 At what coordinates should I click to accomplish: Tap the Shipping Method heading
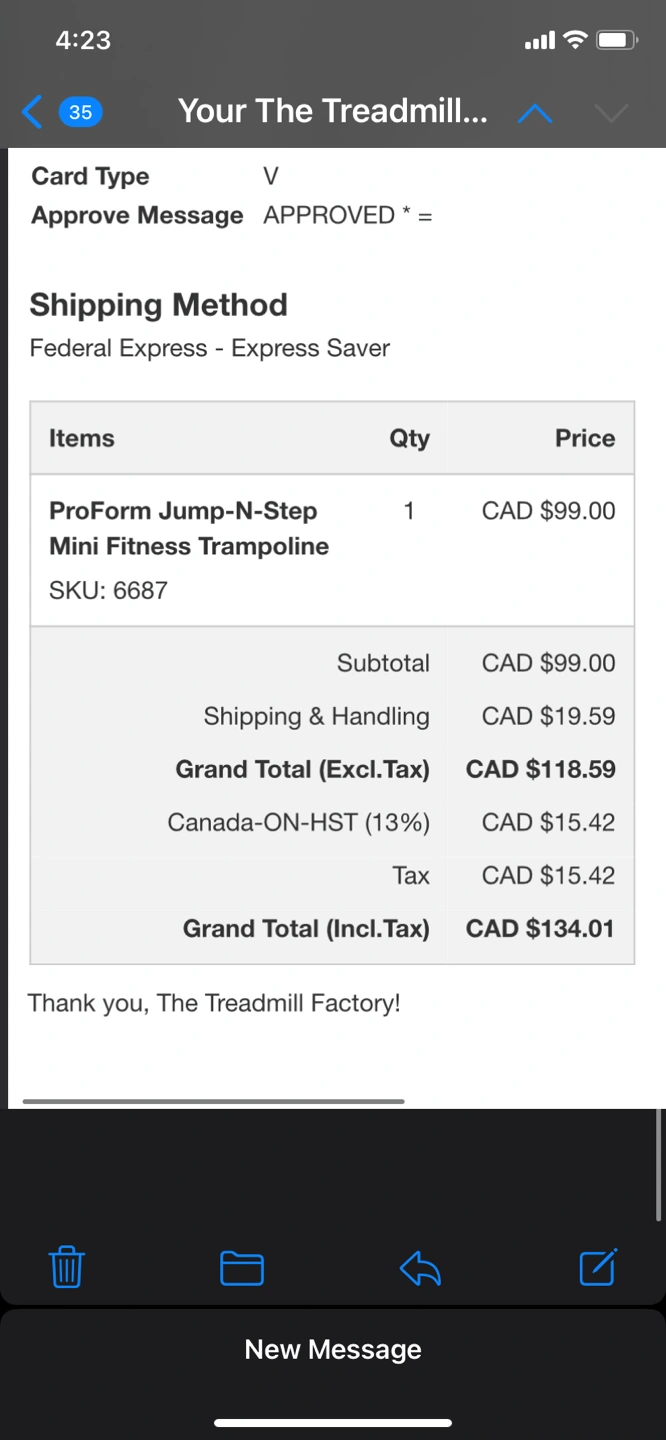coord(158,304)
